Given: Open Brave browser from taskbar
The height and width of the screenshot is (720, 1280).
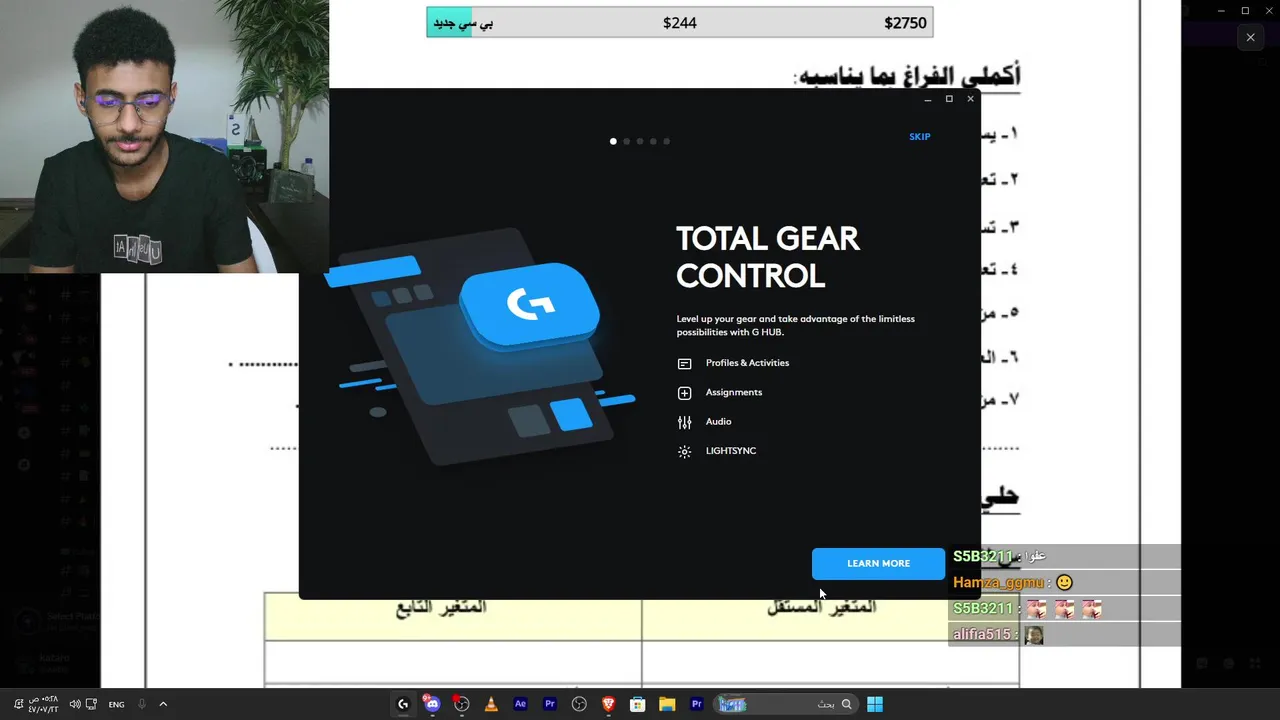Looking at the screenshot, I should coord(608,704).
